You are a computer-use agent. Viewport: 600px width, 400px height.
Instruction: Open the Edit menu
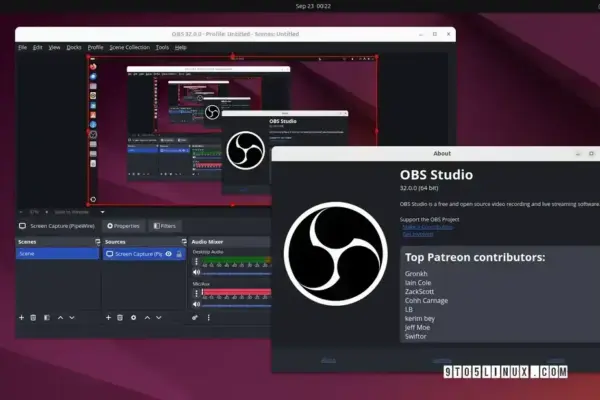pos(38,47)
